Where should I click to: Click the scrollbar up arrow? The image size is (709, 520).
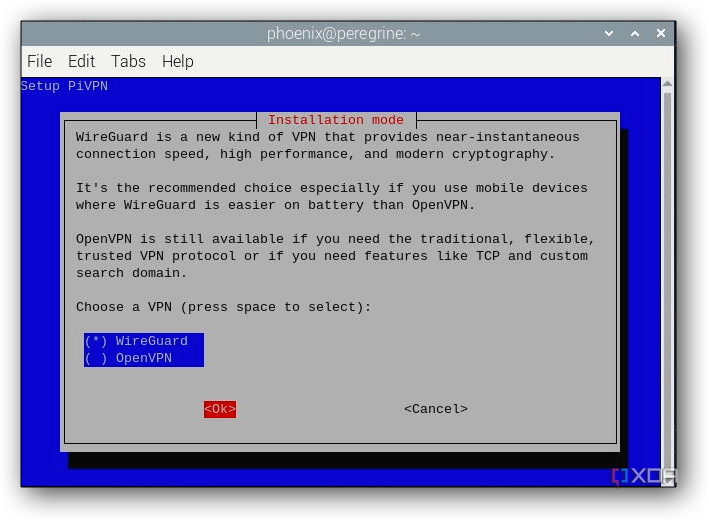[667, 86]
